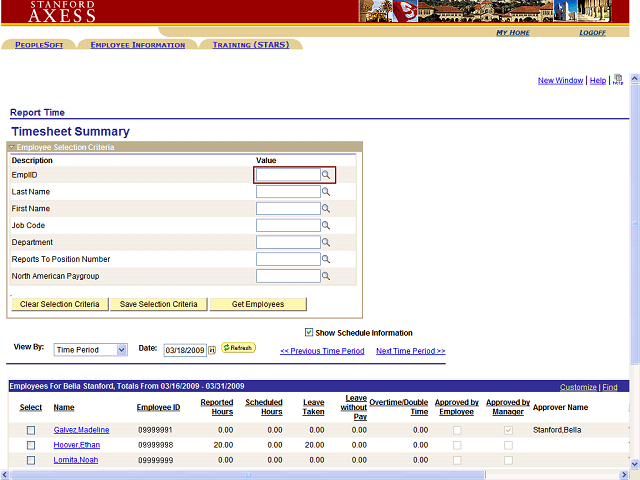Collapse the Employee Selection Criteria section

[13, 147]
